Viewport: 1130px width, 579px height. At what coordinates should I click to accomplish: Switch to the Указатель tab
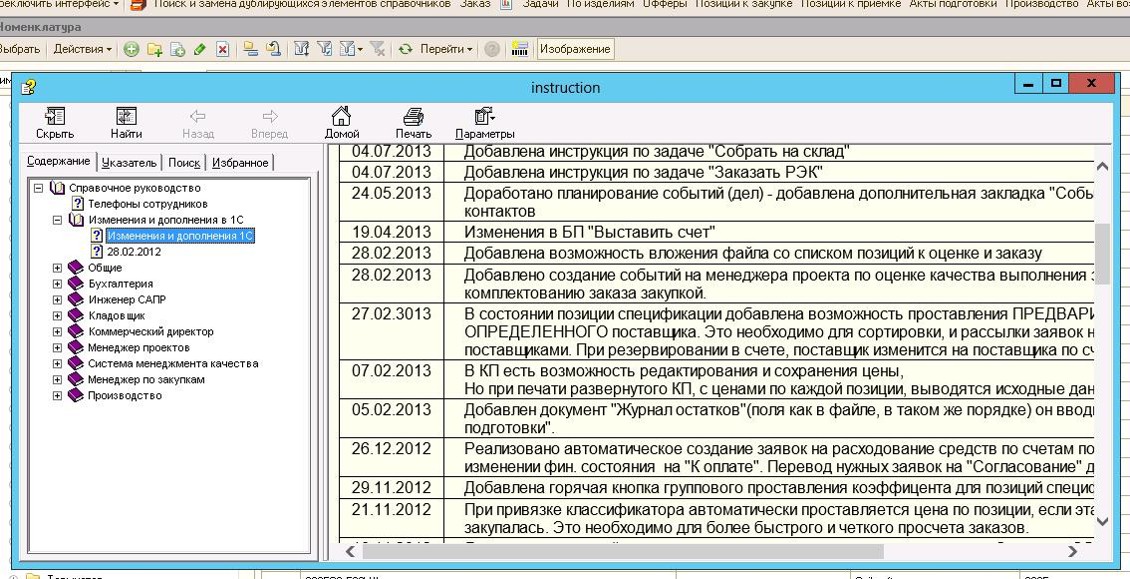(129, 163)
